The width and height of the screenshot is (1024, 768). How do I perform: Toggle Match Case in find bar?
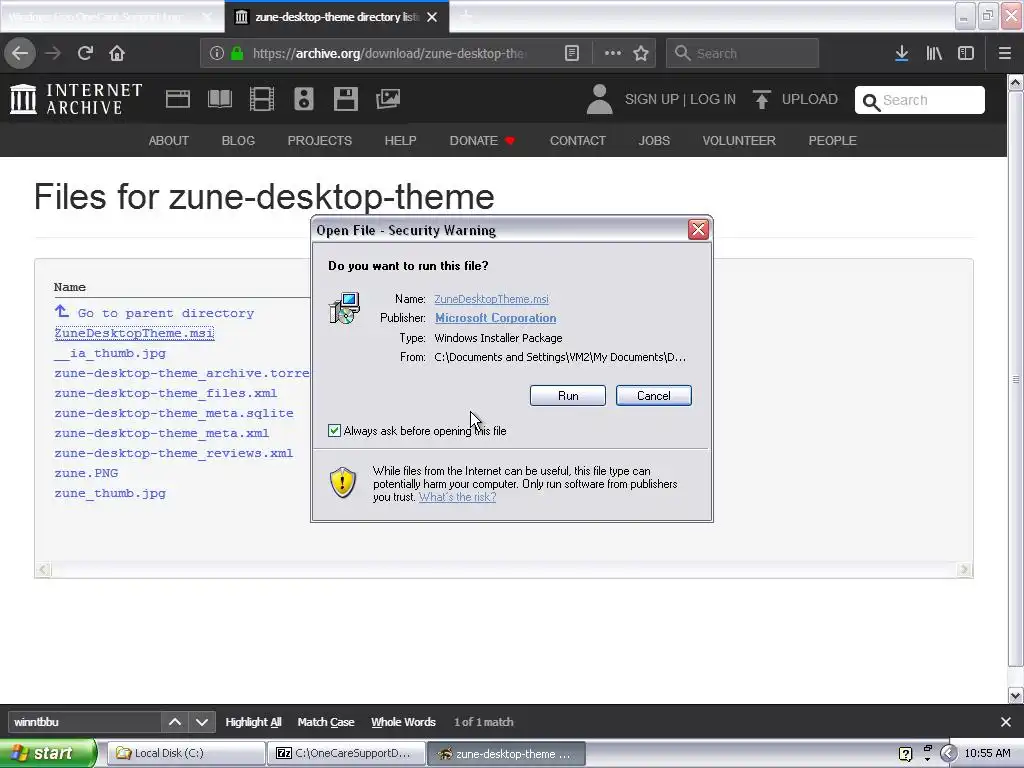click(326, 722)
